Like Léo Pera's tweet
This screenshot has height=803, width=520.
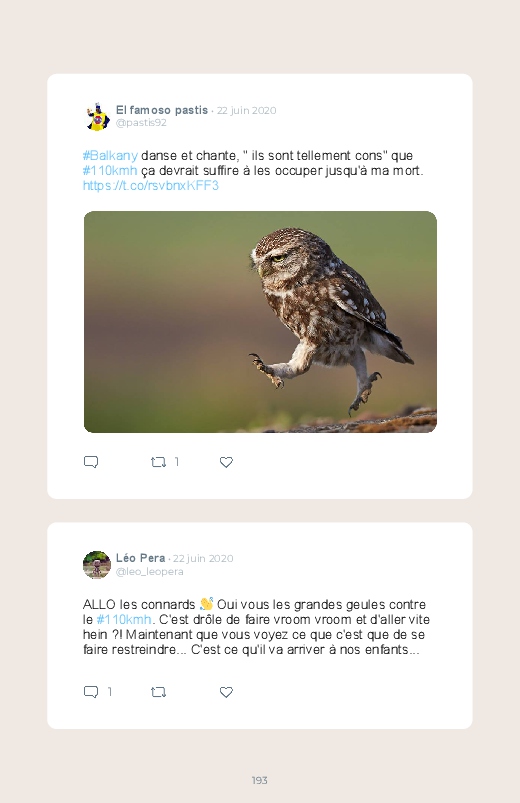point(226,692)
